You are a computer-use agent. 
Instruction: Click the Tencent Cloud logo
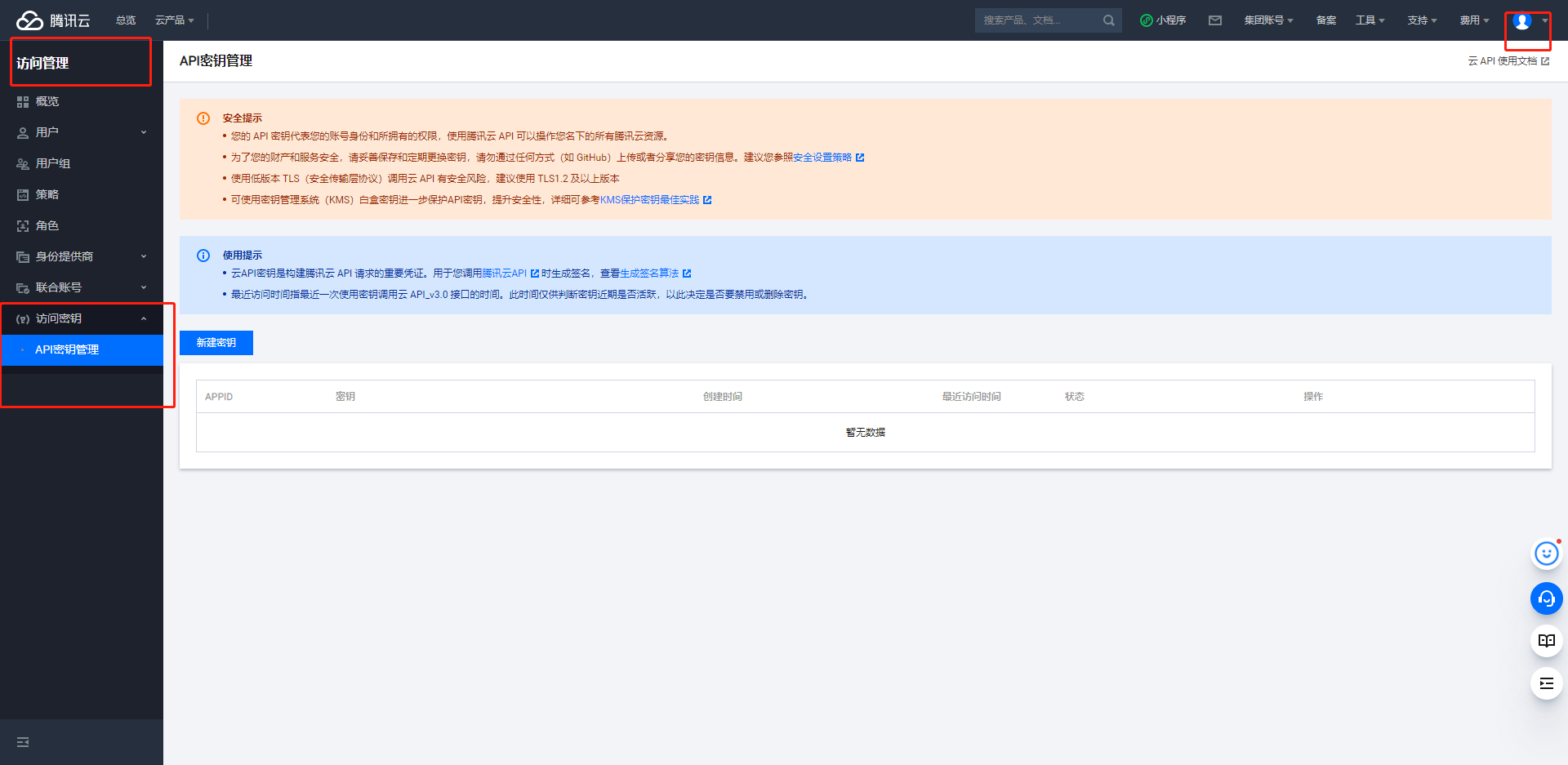[x=53, y=20]
